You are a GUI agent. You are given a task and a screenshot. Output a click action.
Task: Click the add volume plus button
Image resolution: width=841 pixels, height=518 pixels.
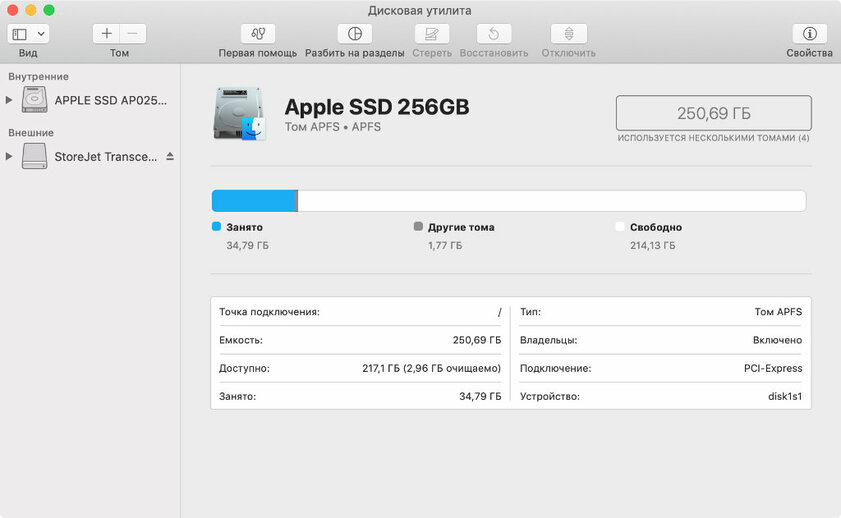coord(107,34)
